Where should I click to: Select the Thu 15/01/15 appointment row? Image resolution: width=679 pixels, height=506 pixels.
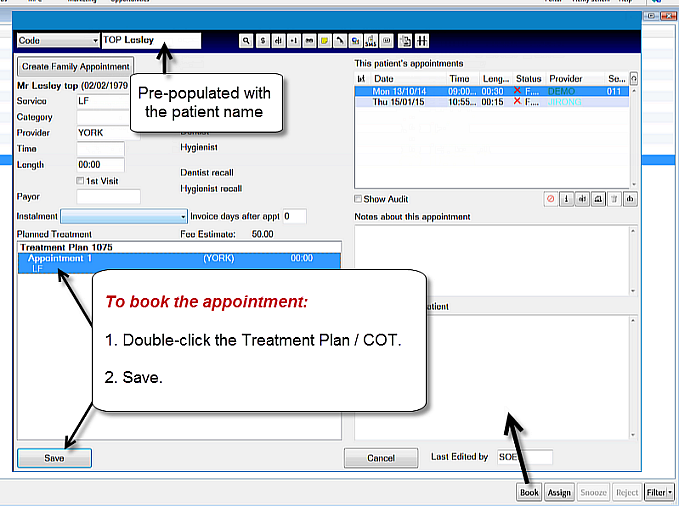click(x=491, y=102)
